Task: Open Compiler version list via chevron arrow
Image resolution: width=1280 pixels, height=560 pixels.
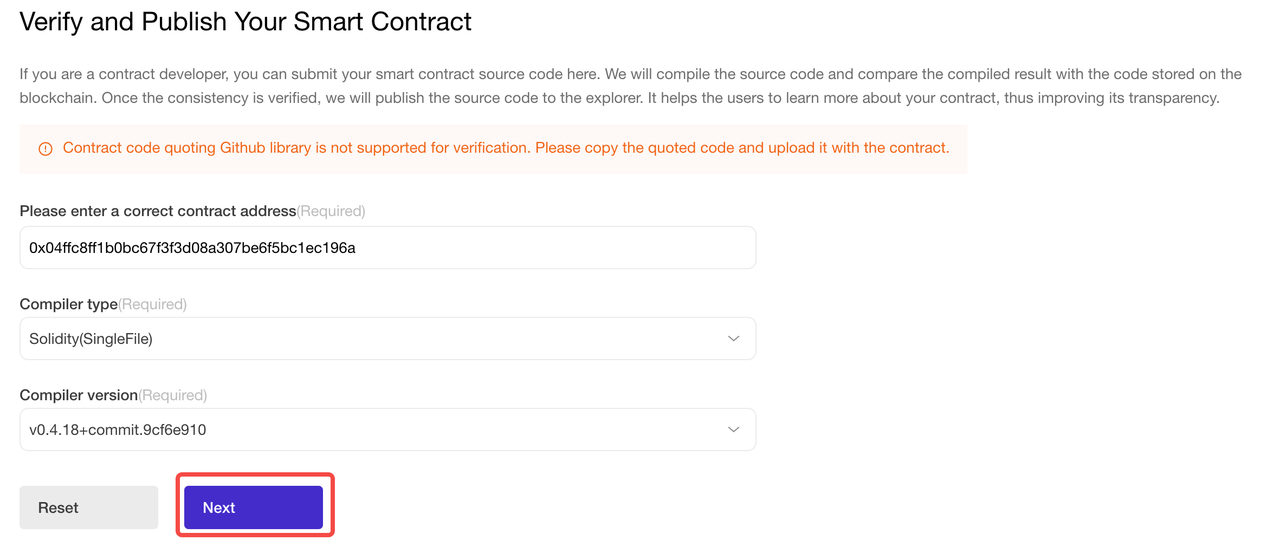Action: (733, 430)
